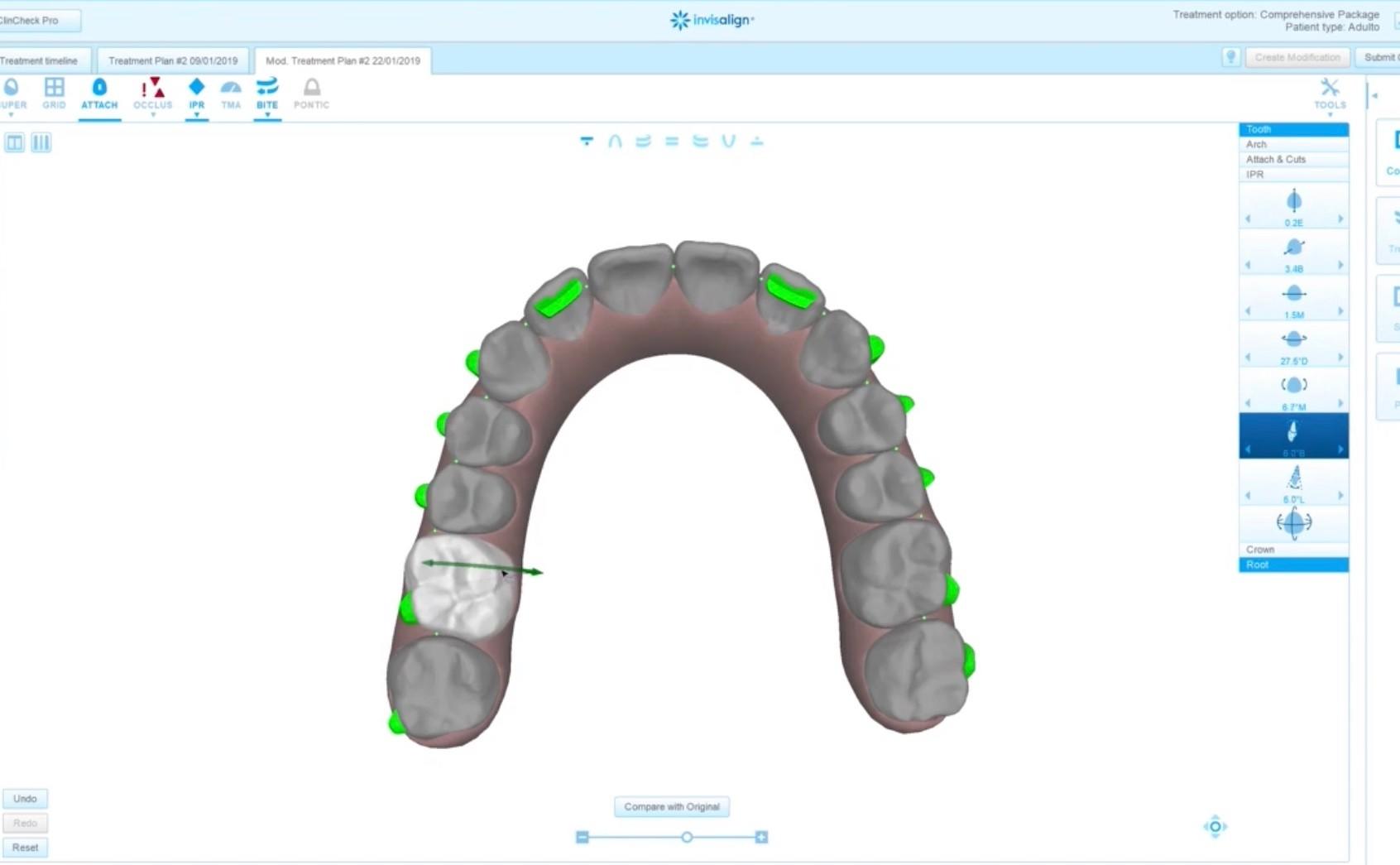Click the extrusion movement icon above 0.2E
The width and height of the screenshot is (1400, 865).
[1294, 201]
